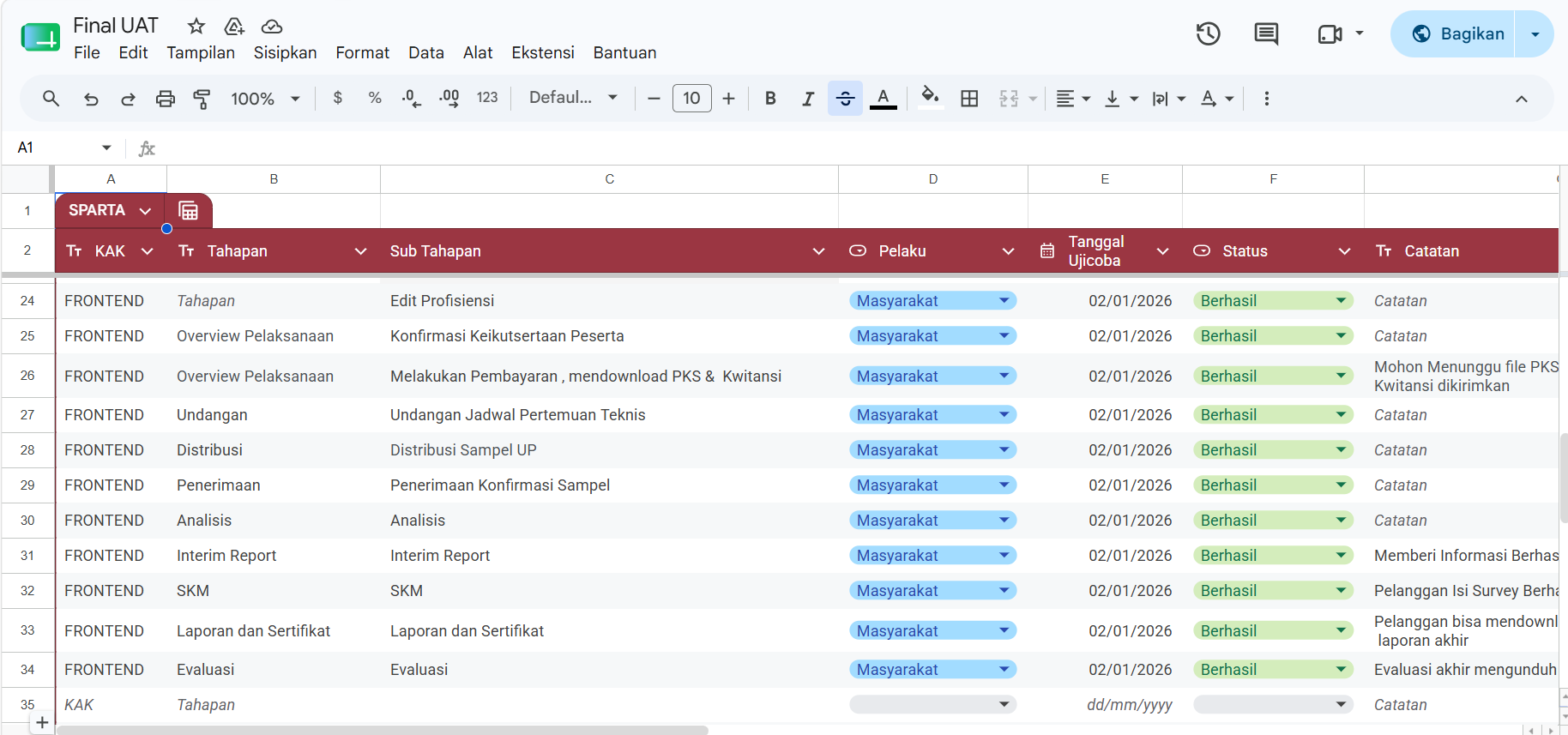1568x735 pixels.
Task: Open the Ekstensi menu
Action: (x=543, y=53)
